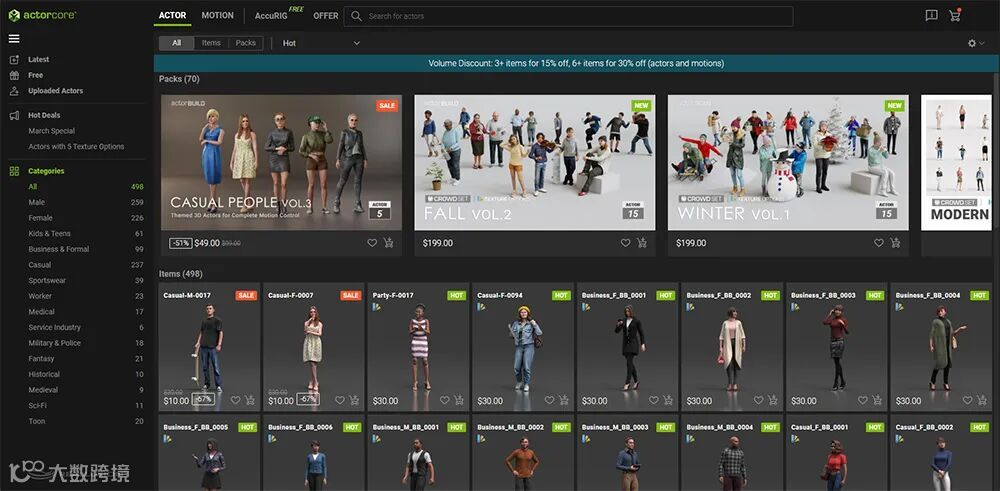
Task: Click the Free gift icon in sidebar
Action: 14,75
